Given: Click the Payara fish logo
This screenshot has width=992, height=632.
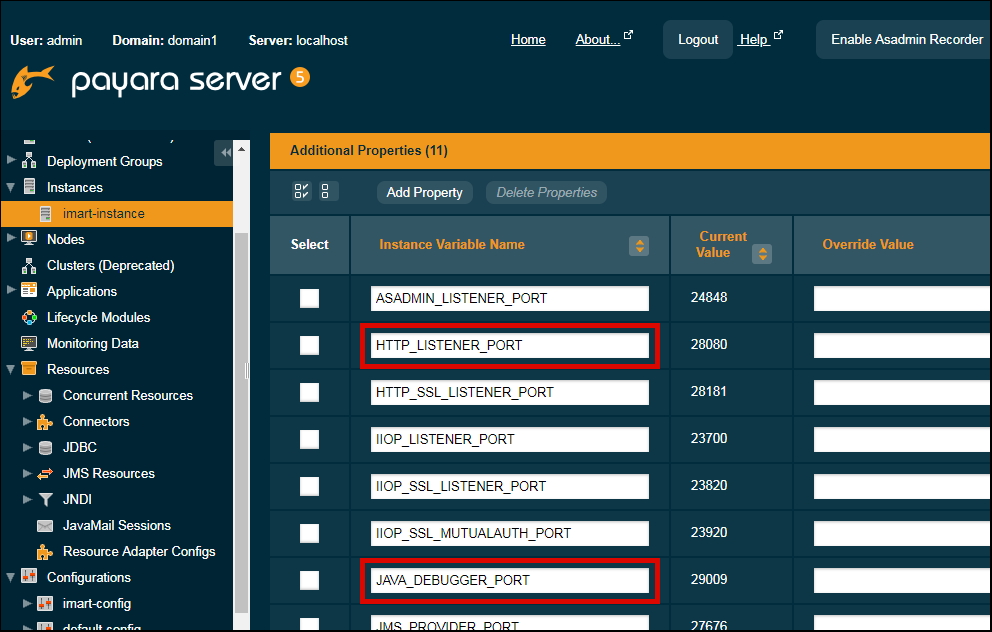Looking at the screenshot, I should [34, 82].
